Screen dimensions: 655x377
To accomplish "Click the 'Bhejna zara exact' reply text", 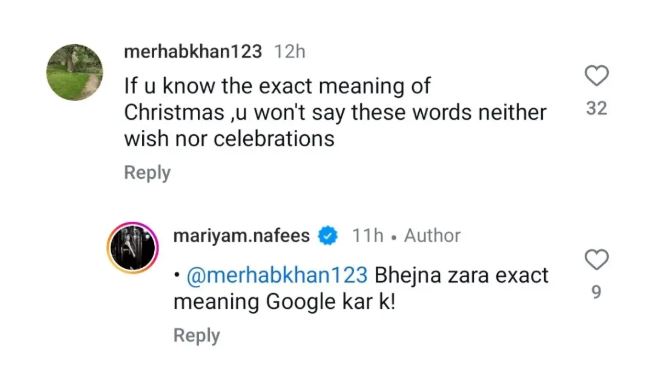I will point(462,275).
